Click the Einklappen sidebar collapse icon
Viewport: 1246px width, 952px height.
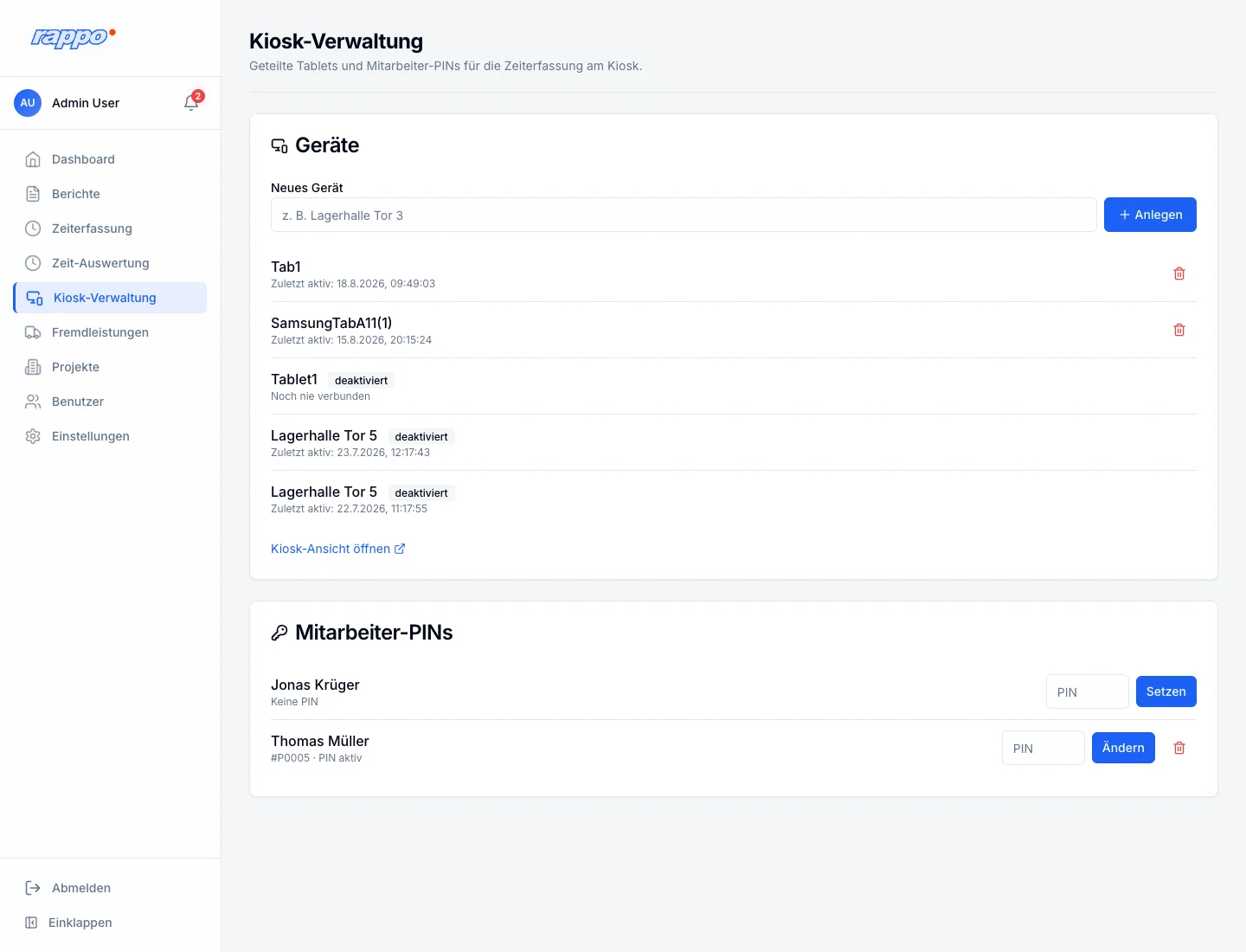pyautogui.click(x=31, y=923)
